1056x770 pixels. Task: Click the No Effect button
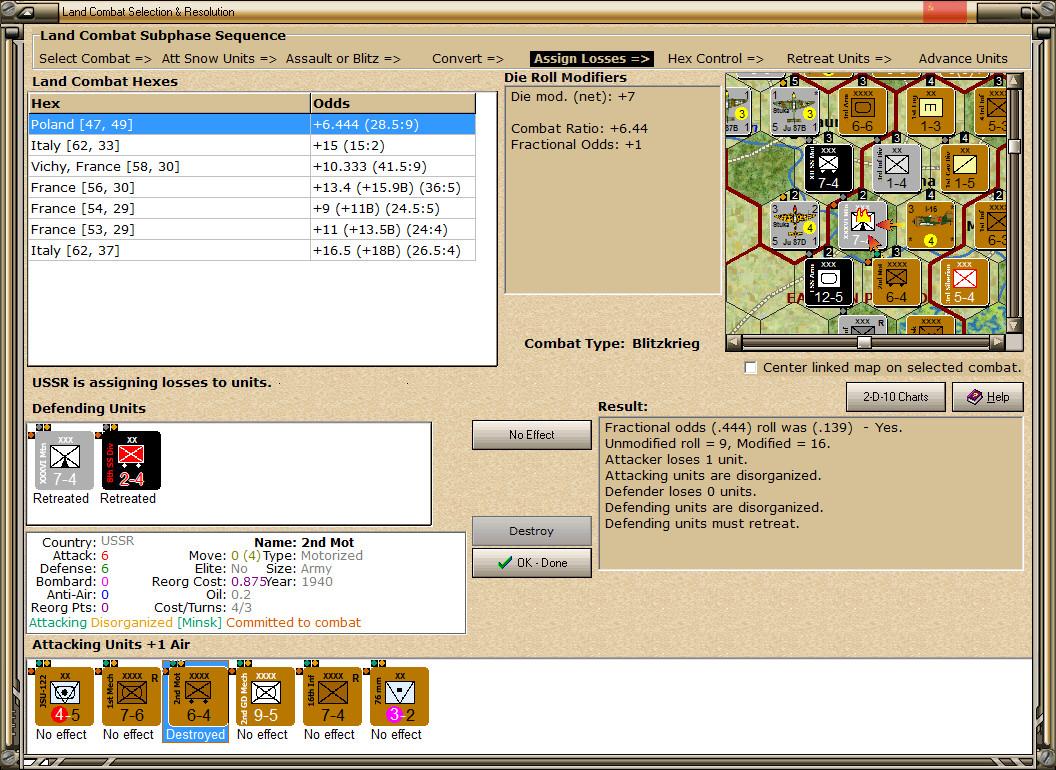pos(531,435)
